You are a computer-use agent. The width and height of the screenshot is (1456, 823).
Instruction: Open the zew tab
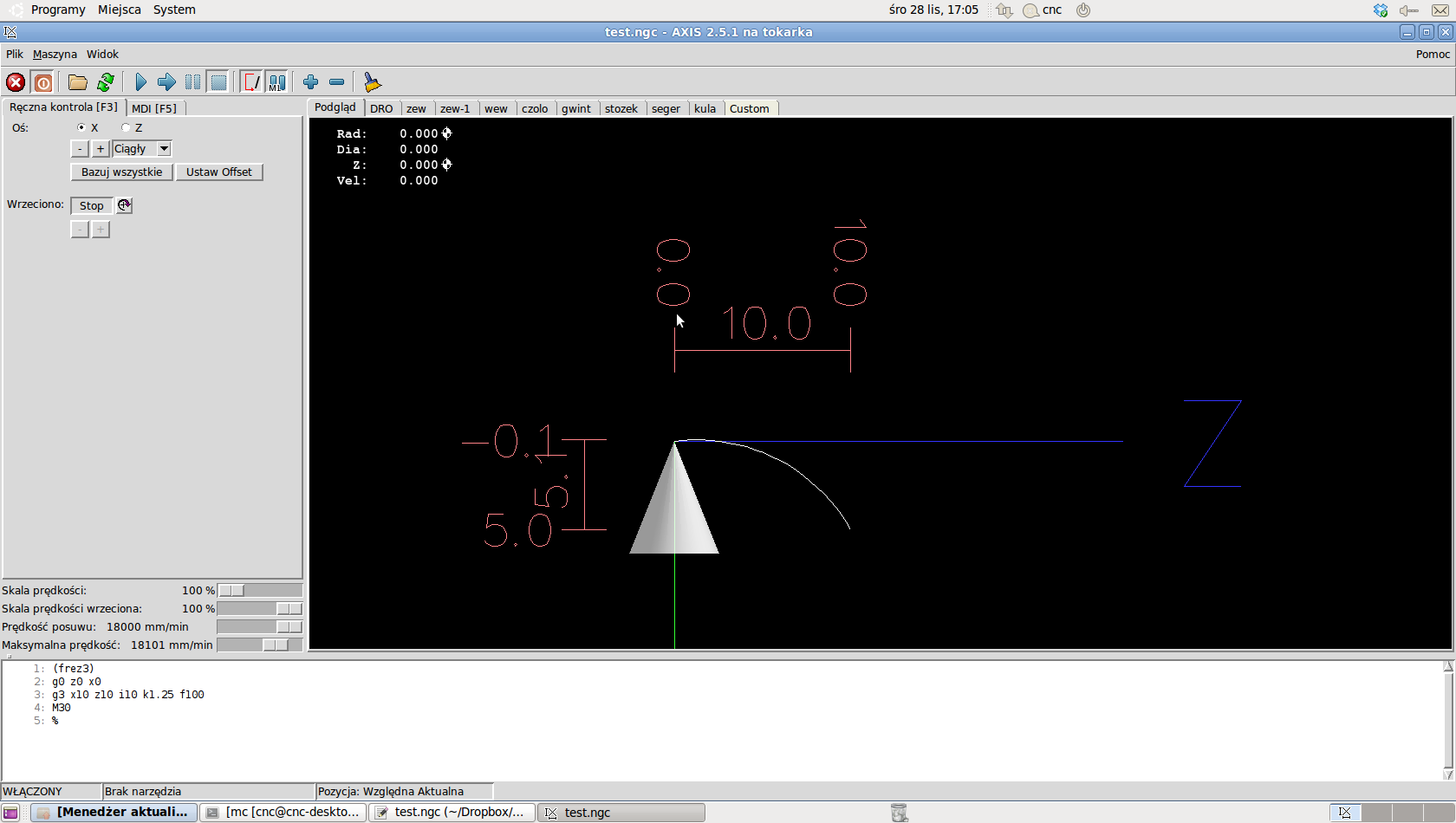click(416, 108)
